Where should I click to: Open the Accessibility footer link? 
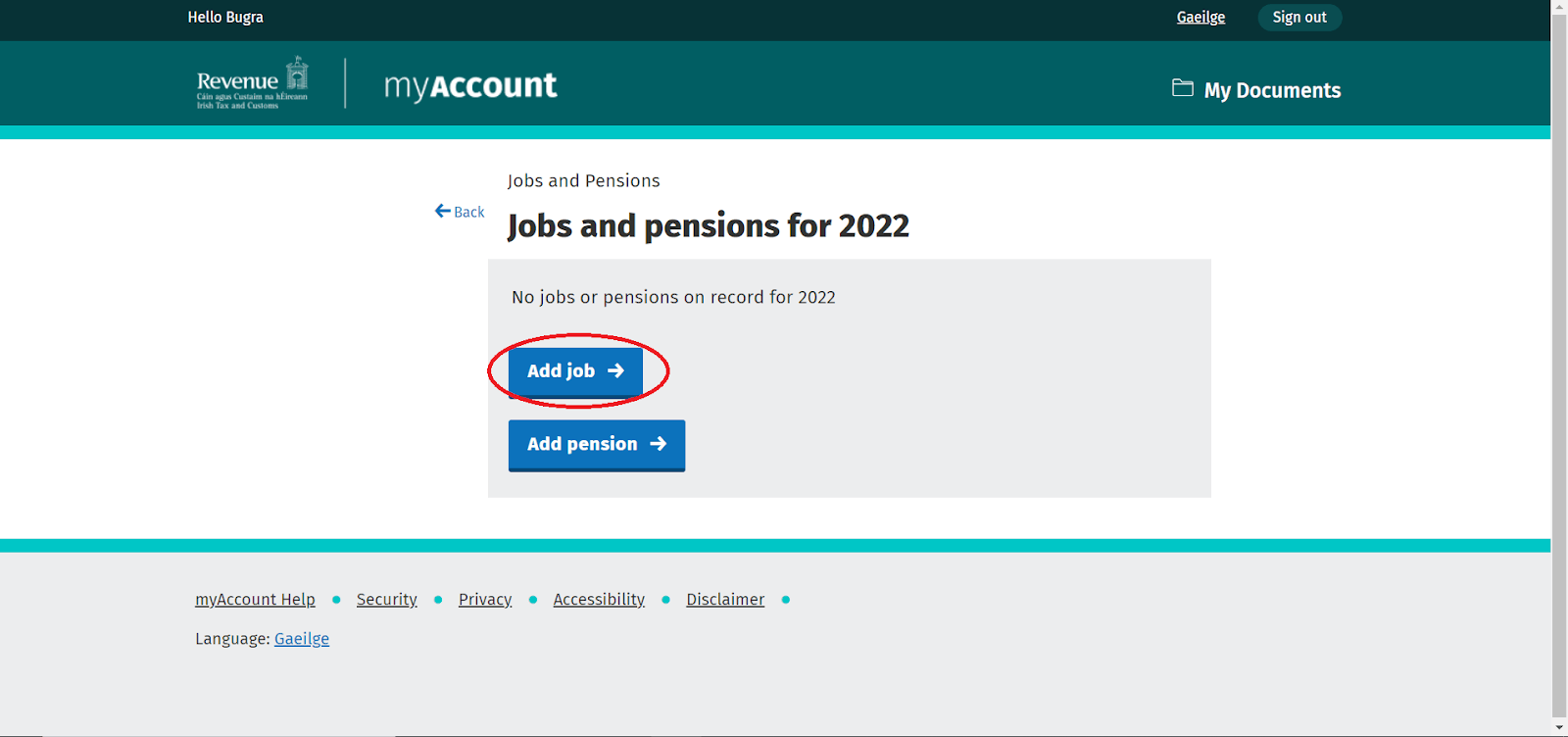pos(599,600)
